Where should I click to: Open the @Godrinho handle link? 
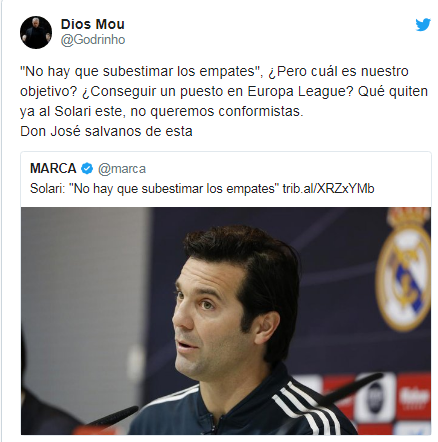tap(93, 40)
